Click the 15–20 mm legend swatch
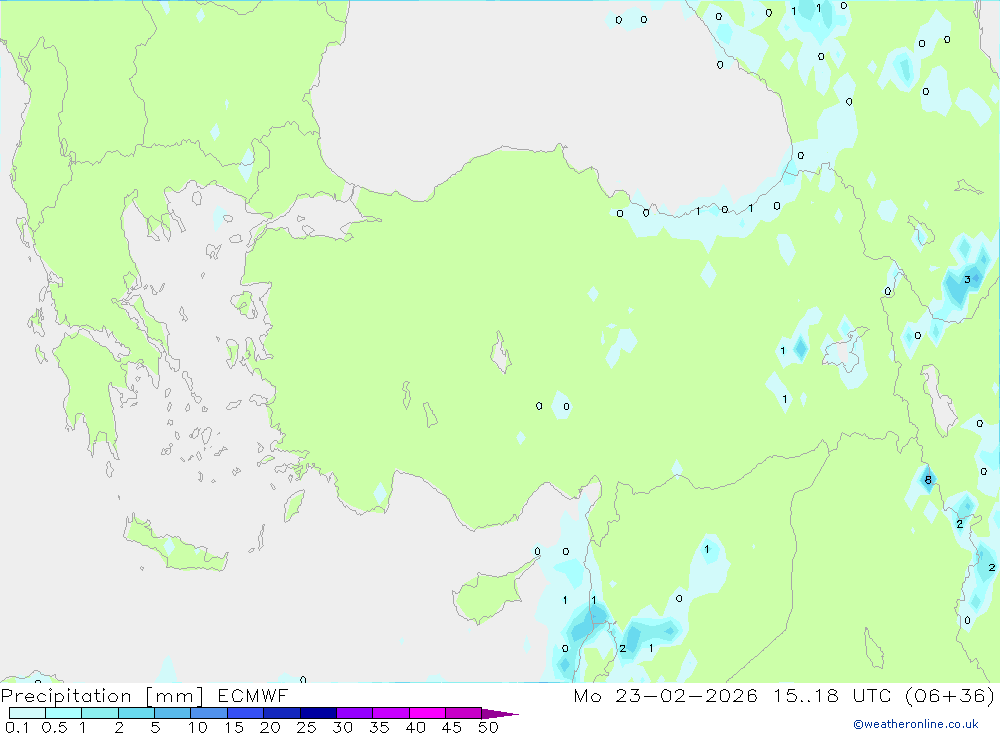This screenshot has height=733, width=1000. coord(245,713)
